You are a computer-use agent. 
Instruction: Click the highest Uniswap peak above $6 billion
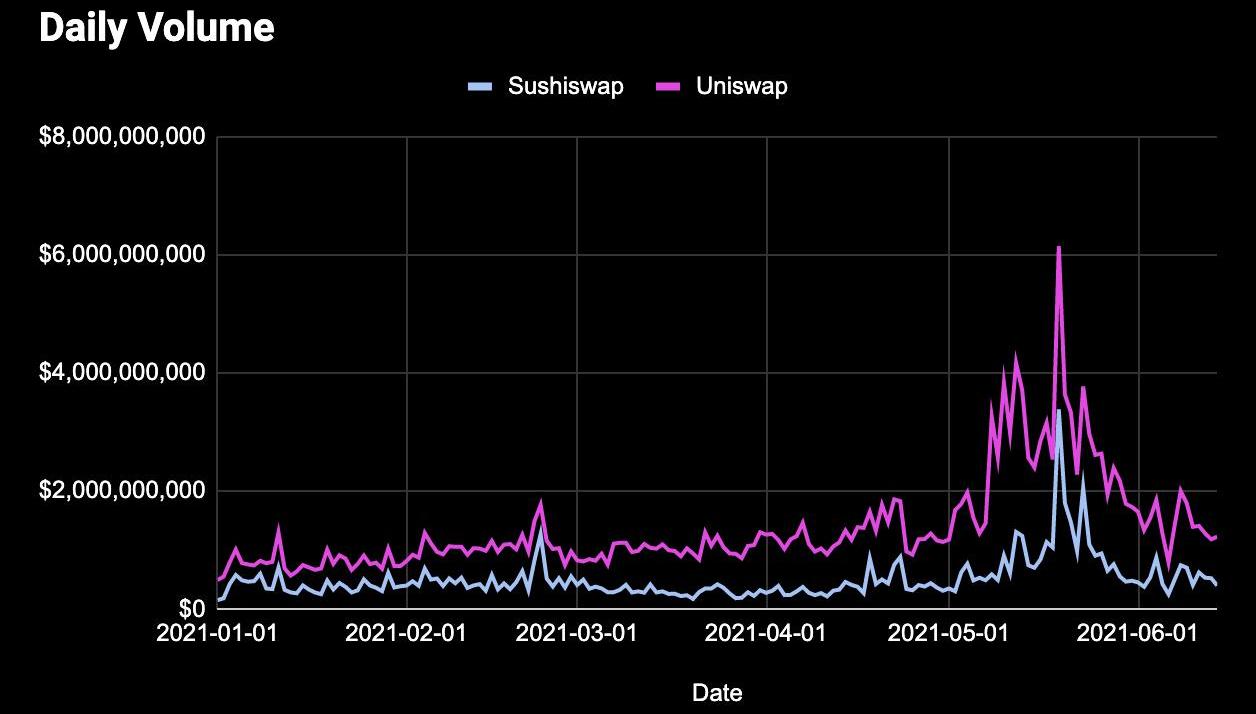point(1058,247)
